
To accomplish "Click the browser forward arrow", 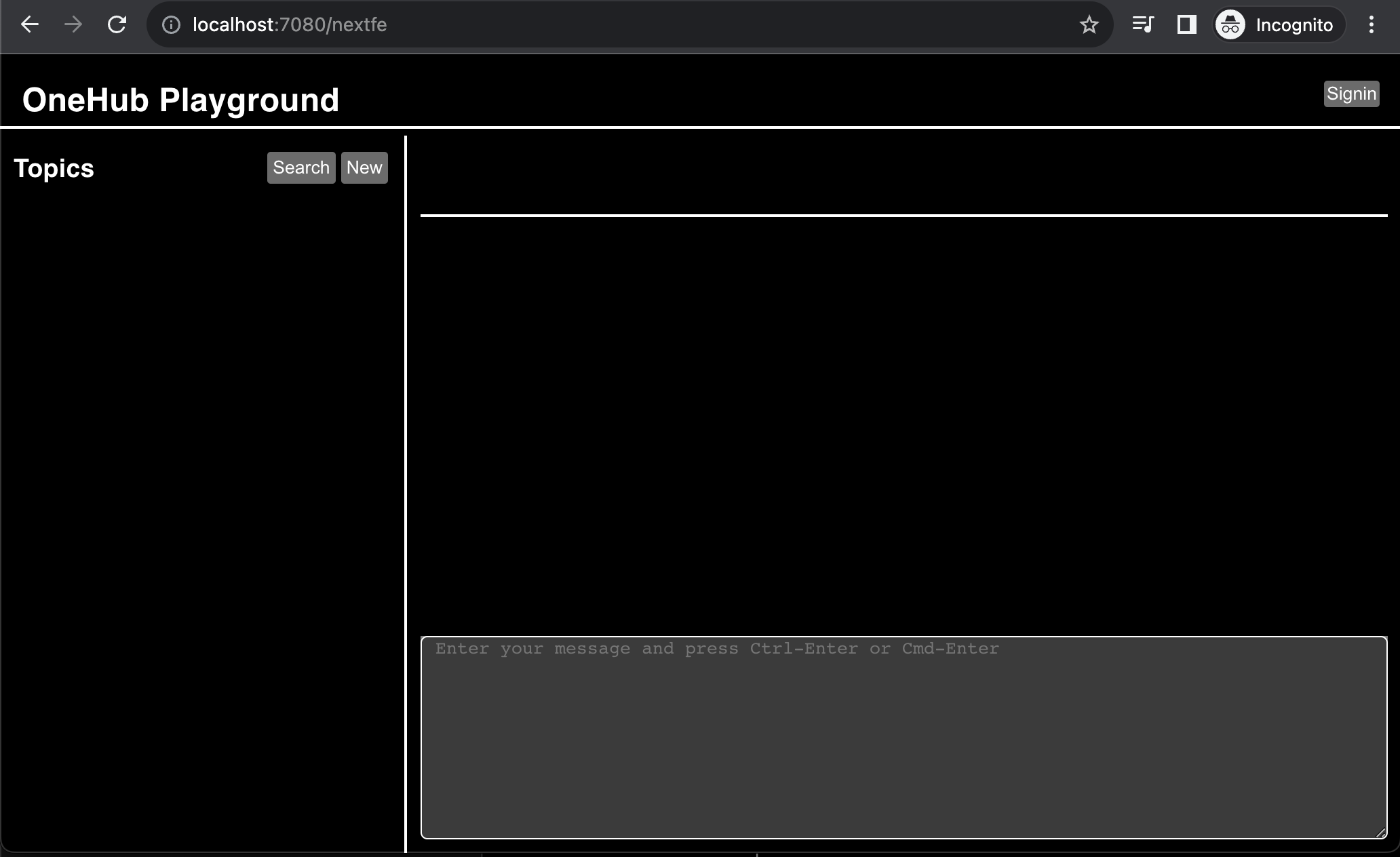I will (x=73, y=25).
